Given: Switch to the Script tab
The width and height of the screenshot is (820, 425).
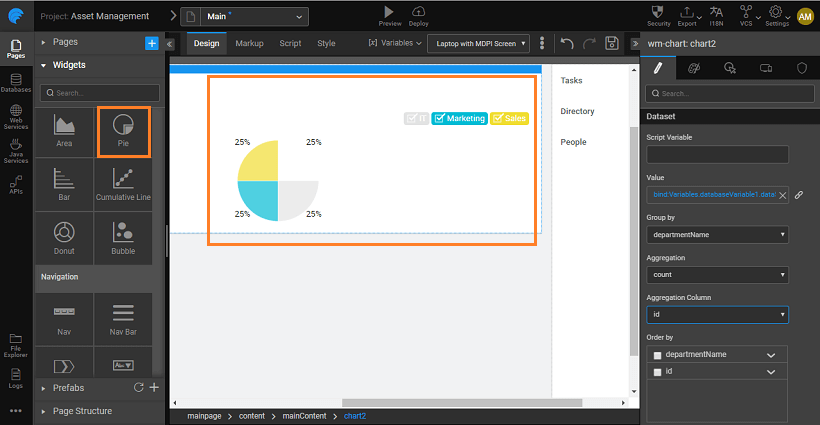Looking at the screenshot, I should (x=290, y=44).
